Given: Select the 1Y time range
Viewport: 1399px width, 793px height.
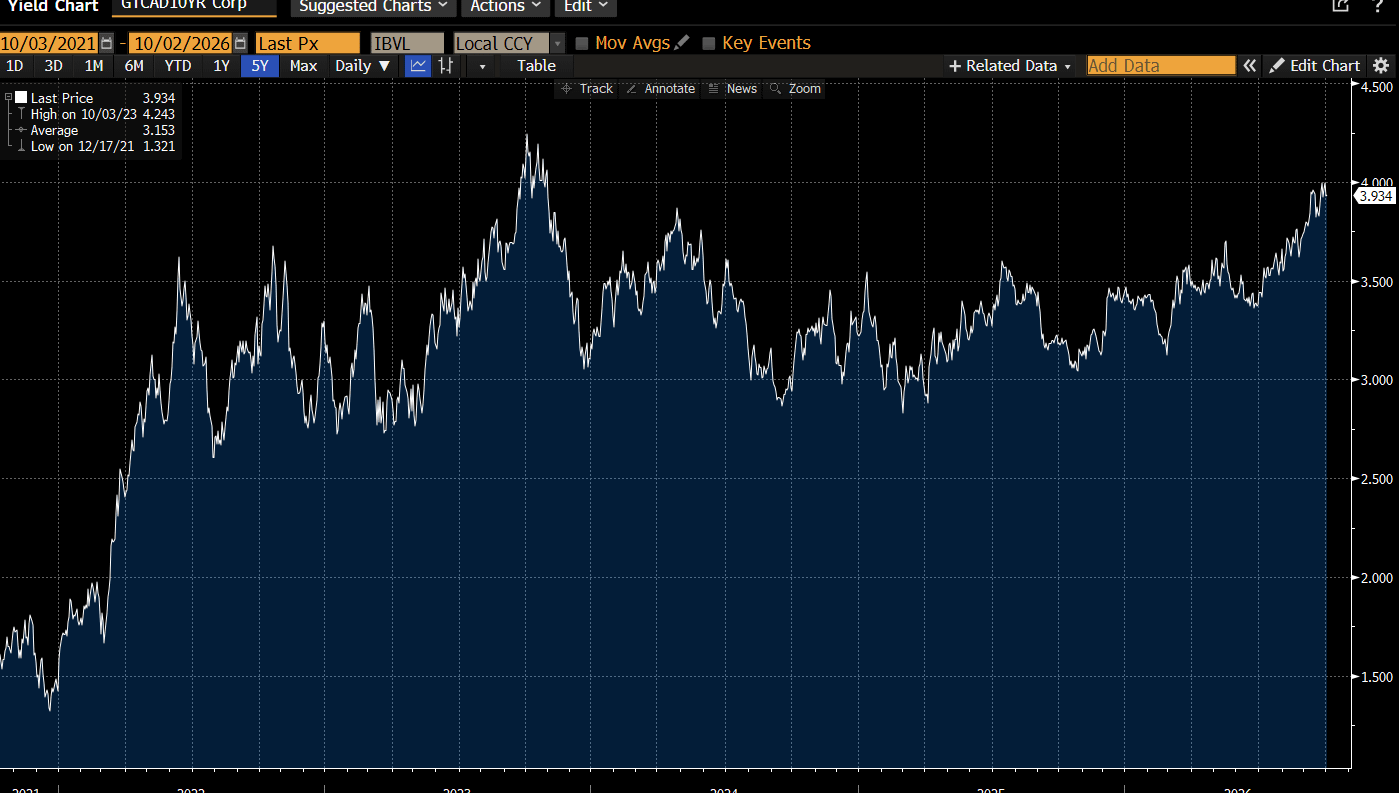Looking at the screenshot, I should [x=221, y=66].
